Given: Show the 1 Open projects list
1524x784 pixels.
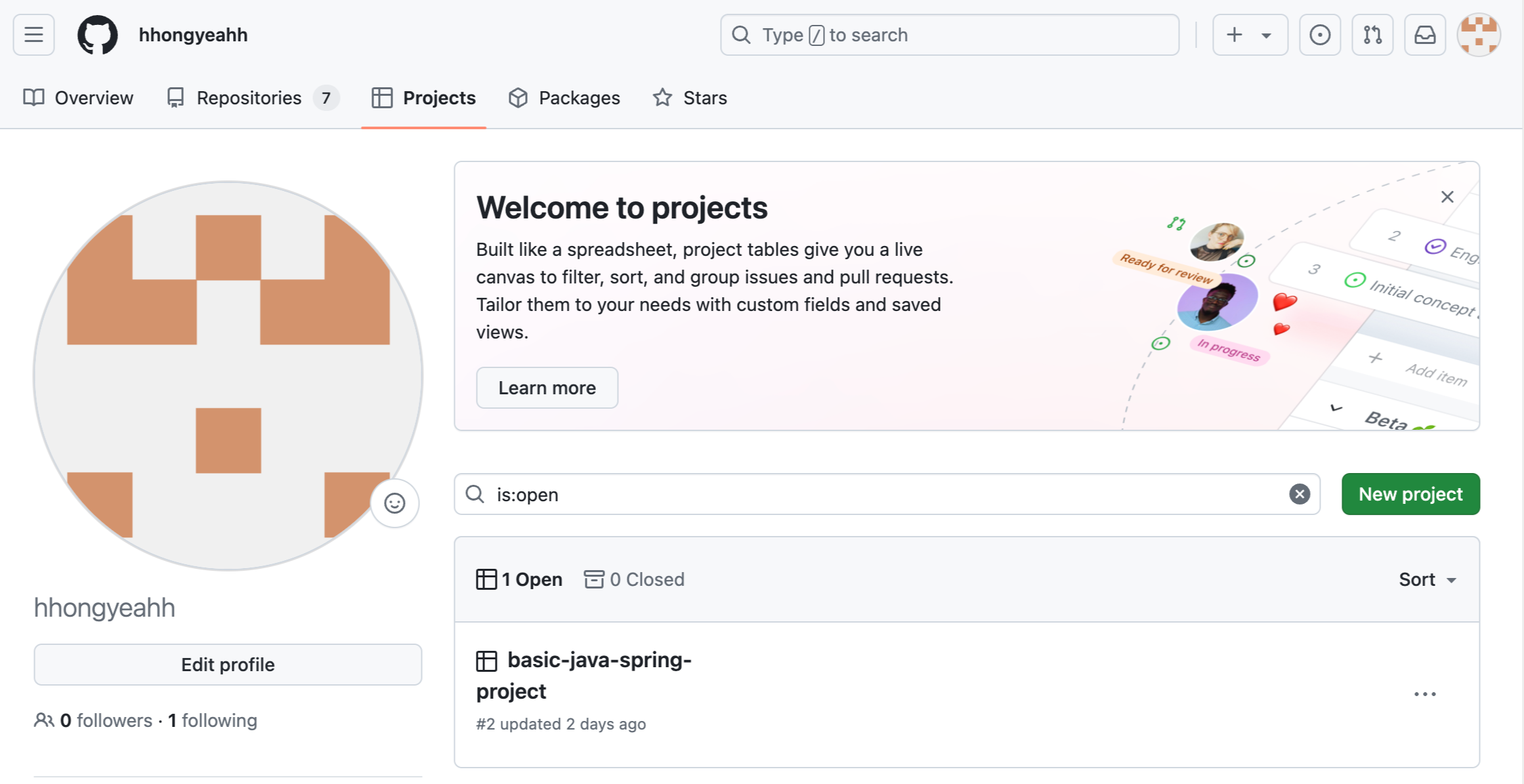Looking at the screenshot, I should click(x=519, y=579).
